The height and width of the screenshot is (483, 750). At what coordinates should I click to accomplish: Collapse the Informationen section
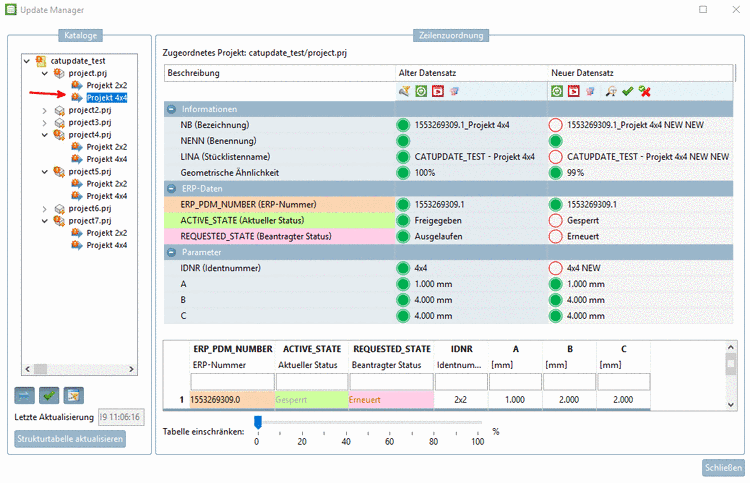[x=172, y=109]
